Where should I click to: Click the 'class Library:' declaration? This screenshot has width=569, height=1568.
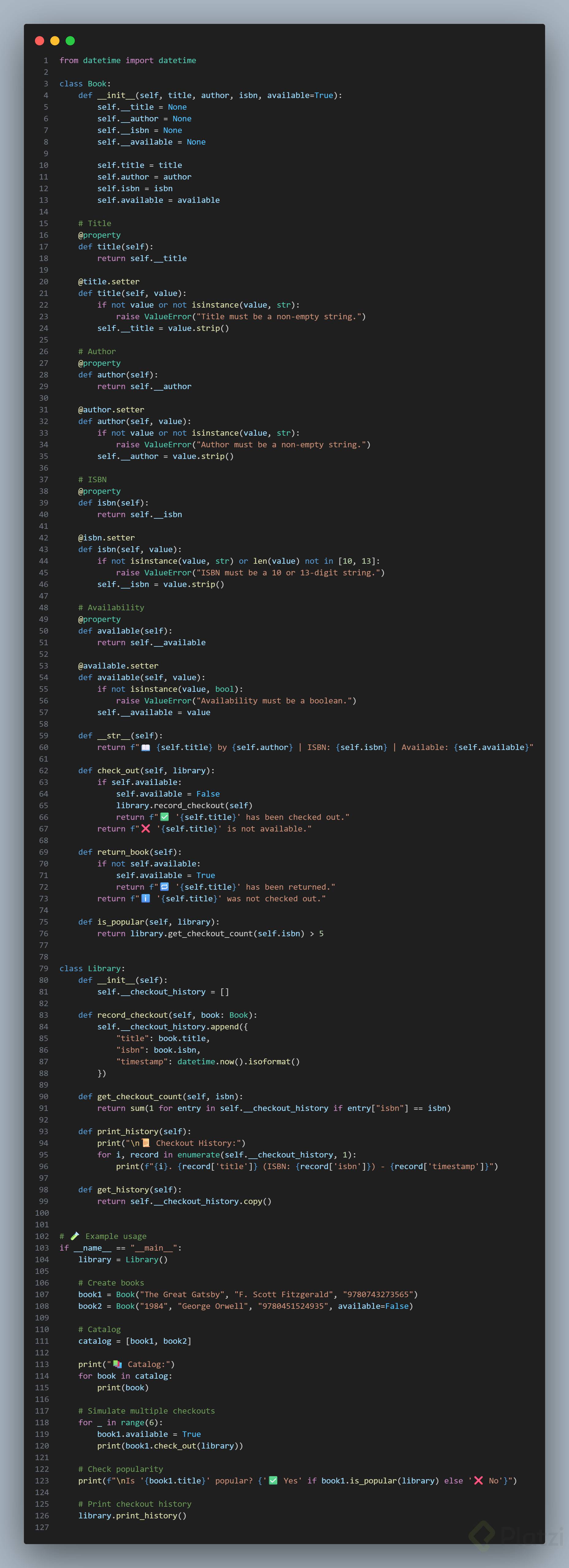pyautogui.click(x=92, y=968)
